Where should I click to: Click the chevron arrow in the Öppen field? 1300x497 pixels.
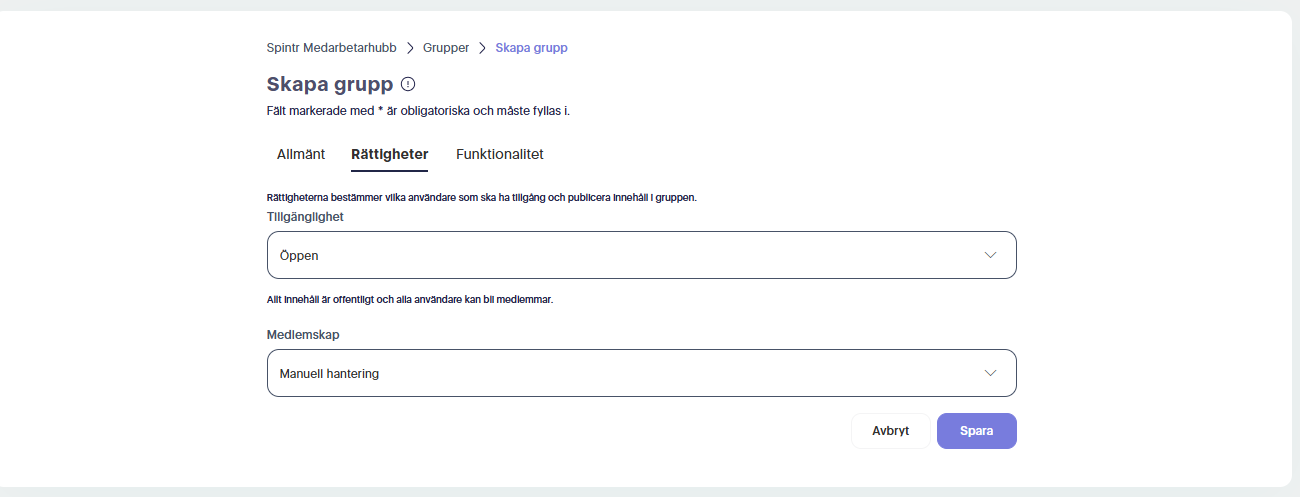point(990,255)
